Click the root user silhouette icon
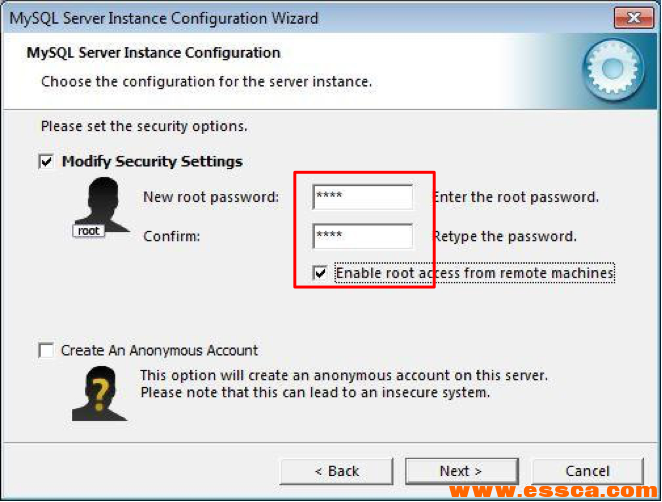The width and height of the screenshot is (662, 502). 102,205
